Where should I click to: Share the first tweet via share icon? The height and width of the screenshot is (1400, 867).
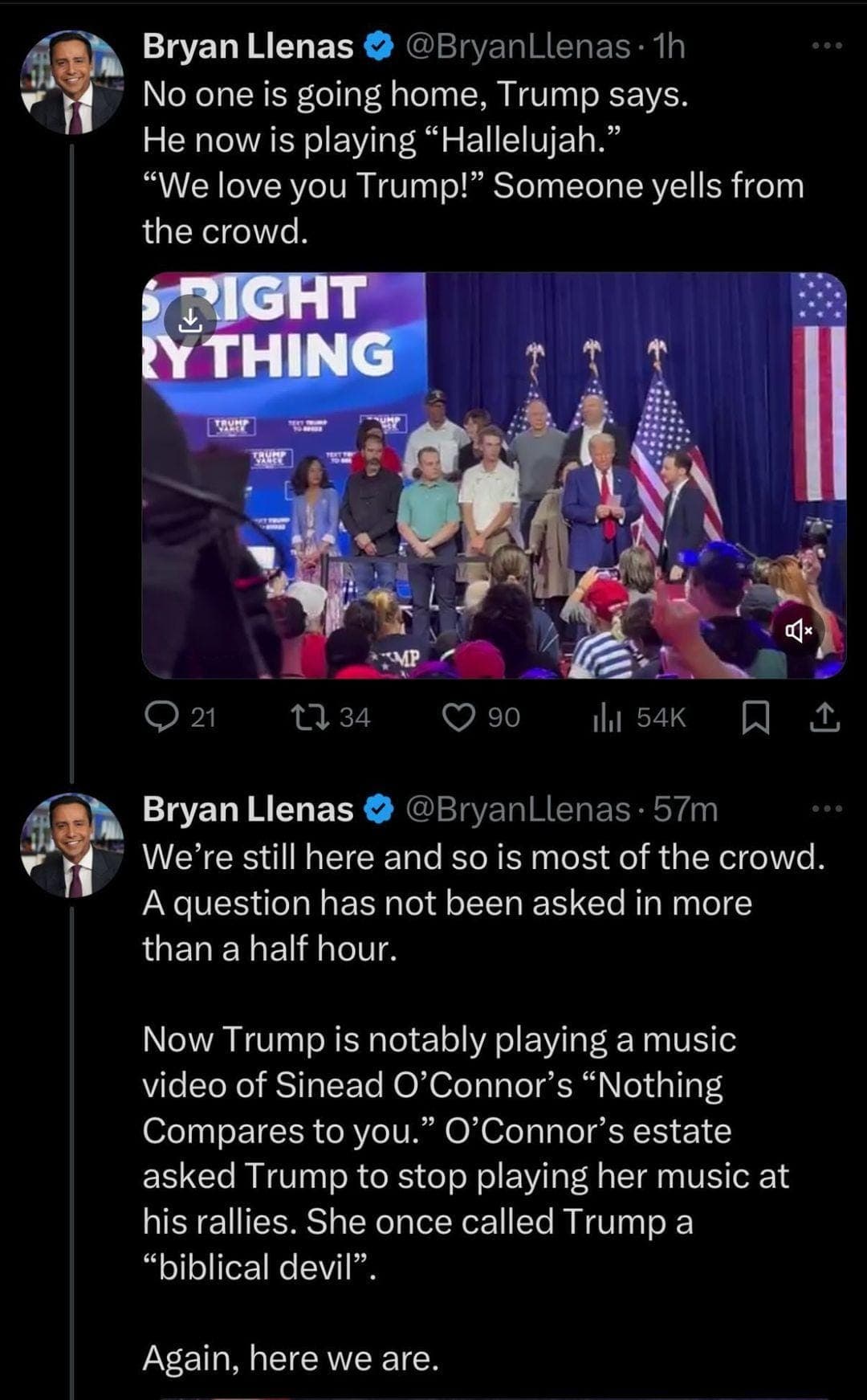point(825,716)
